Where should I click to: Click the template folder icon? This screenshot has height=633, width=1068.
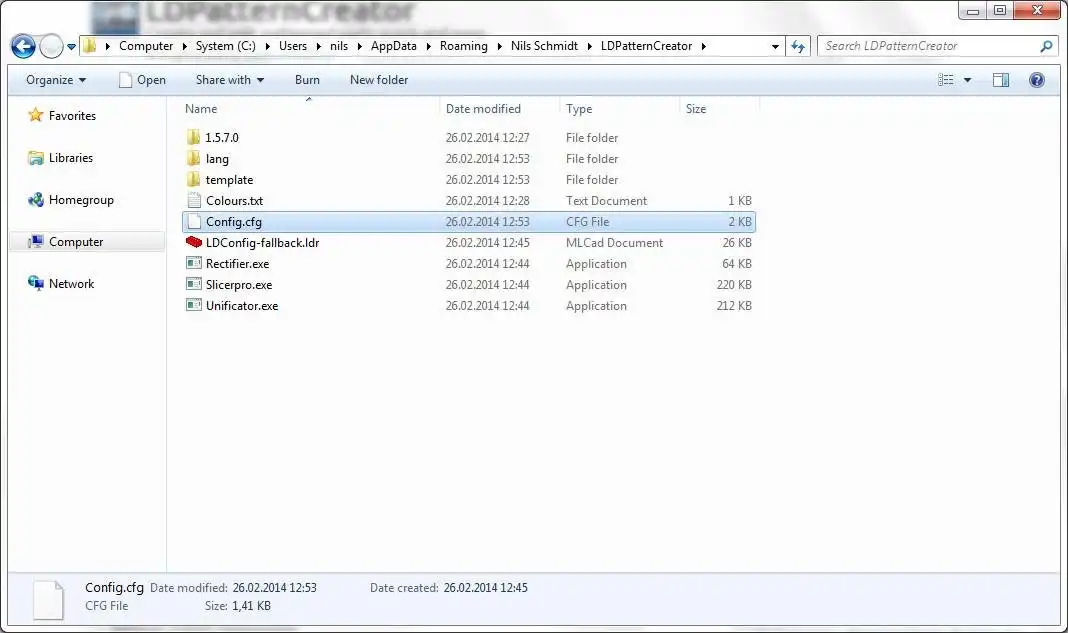[x=193, y=179]
